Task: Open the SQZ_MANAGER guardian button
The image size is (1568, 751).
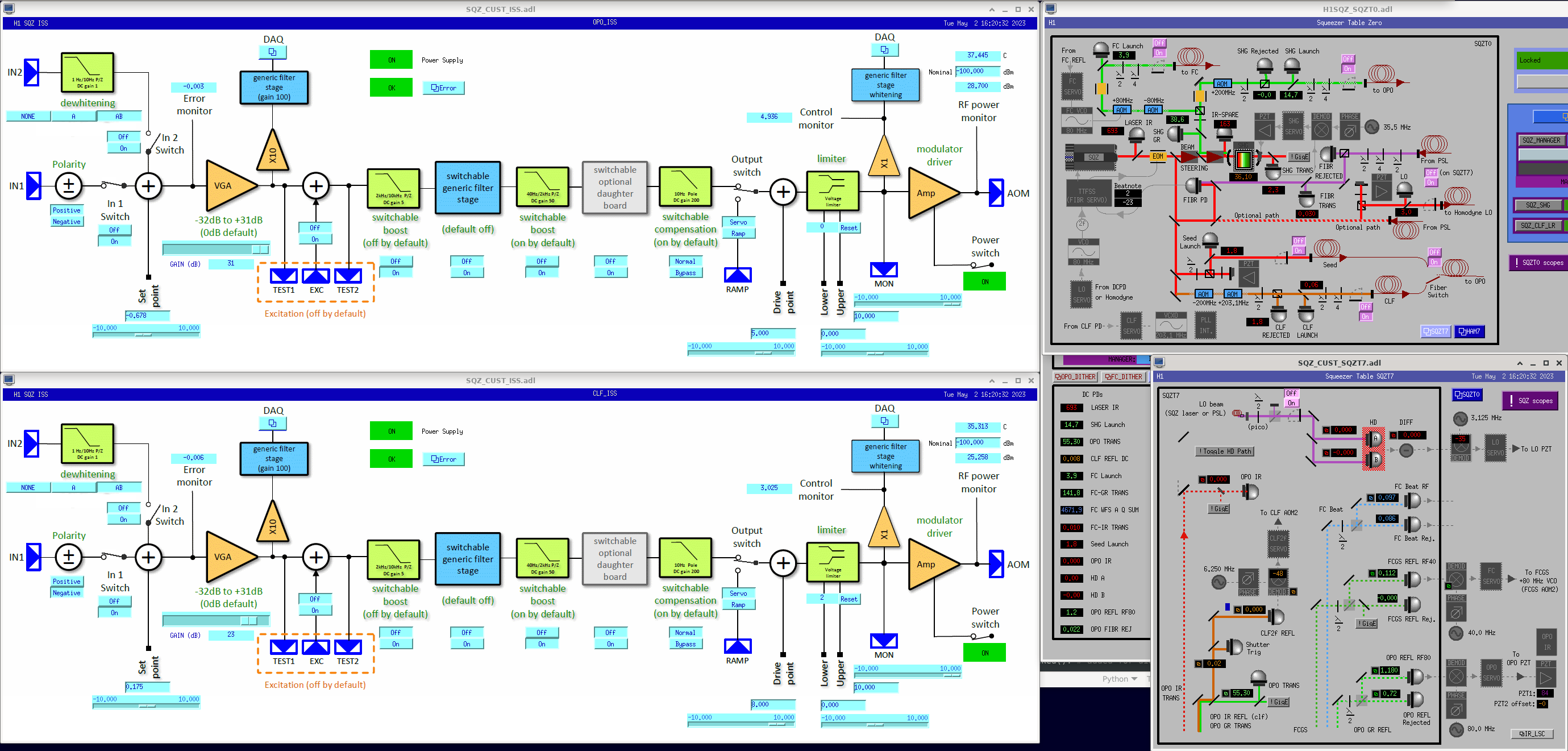Action: click(1540, 140)
